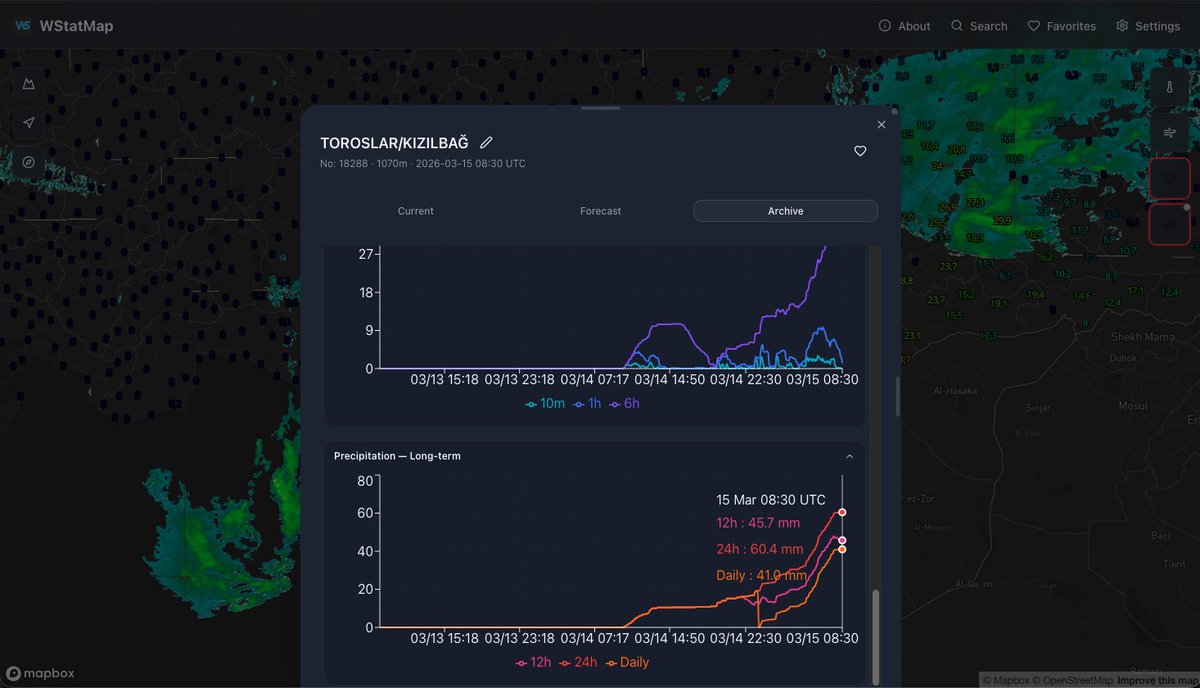Open Search from the top bar
Image resolution: width=1200 pixels, height=688 pixels.
click(x=978, y=26)
